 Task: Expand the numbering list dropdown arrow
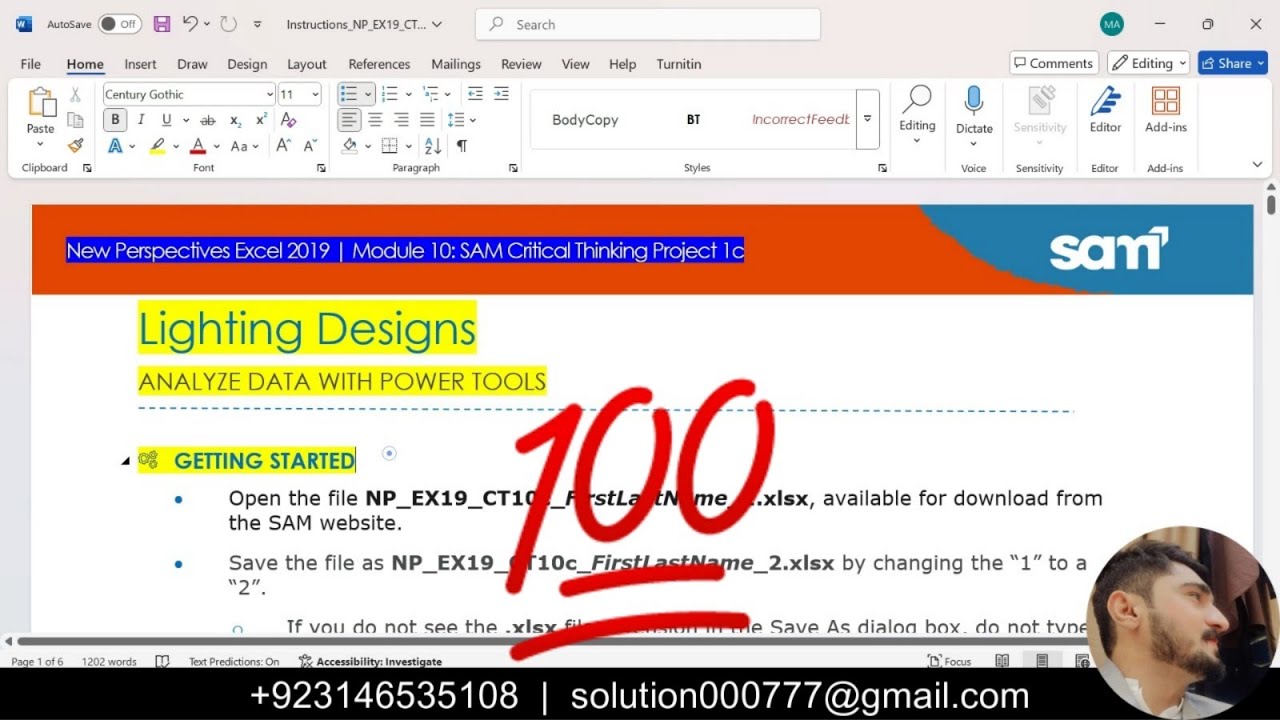point(408,94)
